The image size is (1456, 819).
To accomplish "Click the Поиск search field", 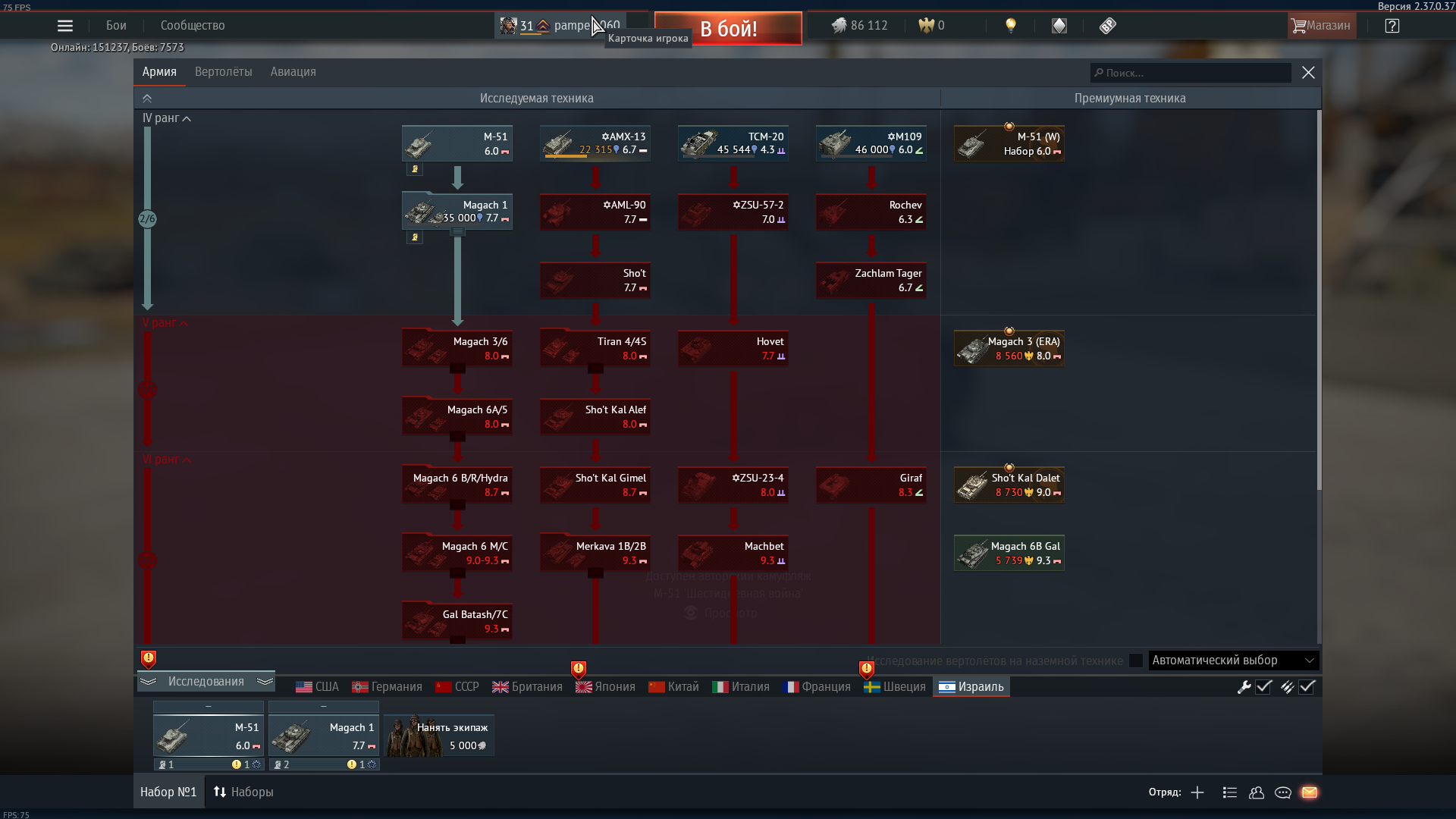I will tap(1191, 73).
